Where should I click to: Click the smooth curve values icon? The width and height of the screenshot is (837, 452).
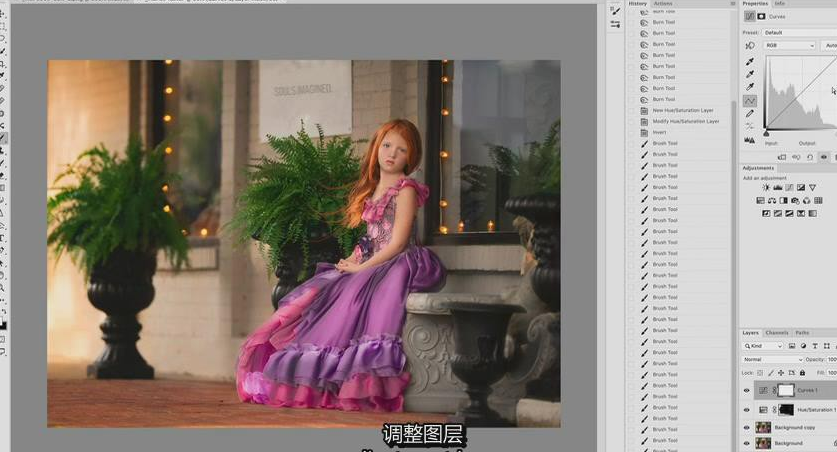750,126
